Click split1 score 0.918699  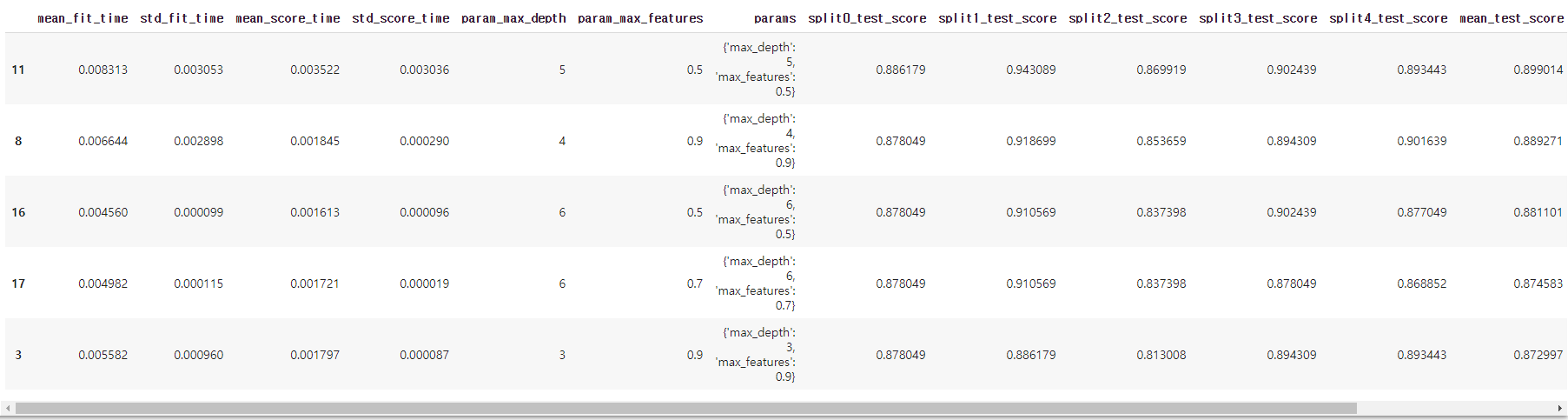click(1031, 141)
